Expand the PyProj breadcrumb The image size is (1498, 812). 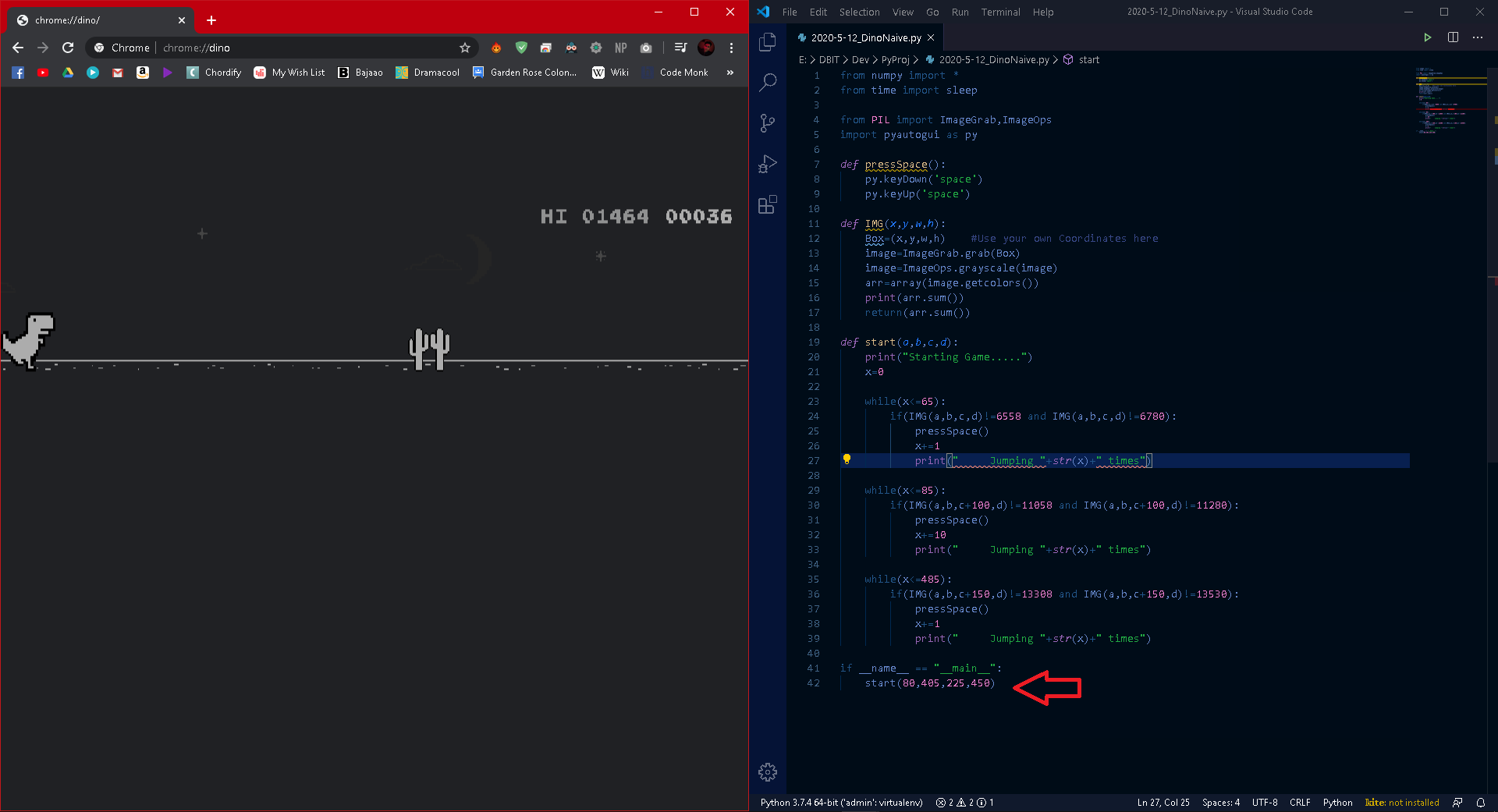pos(895,60)
